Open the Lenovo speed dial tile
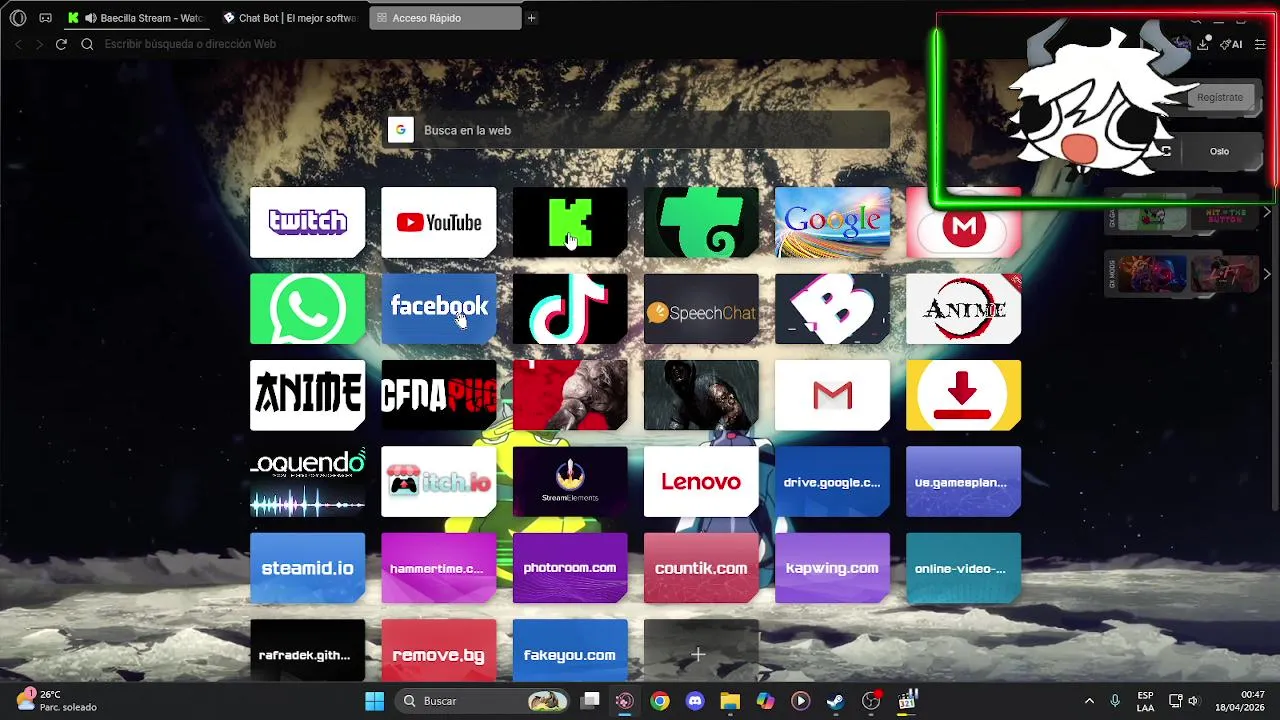Screen dimensions: 1280x720 701,482
